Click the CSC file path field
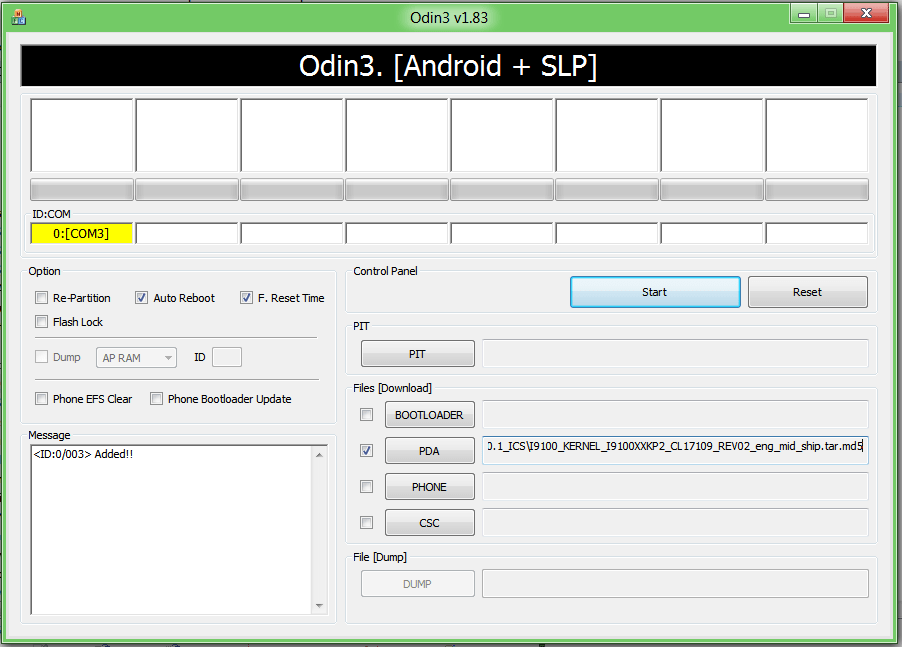This screenshot has height=647, width=902. point(675,523)
